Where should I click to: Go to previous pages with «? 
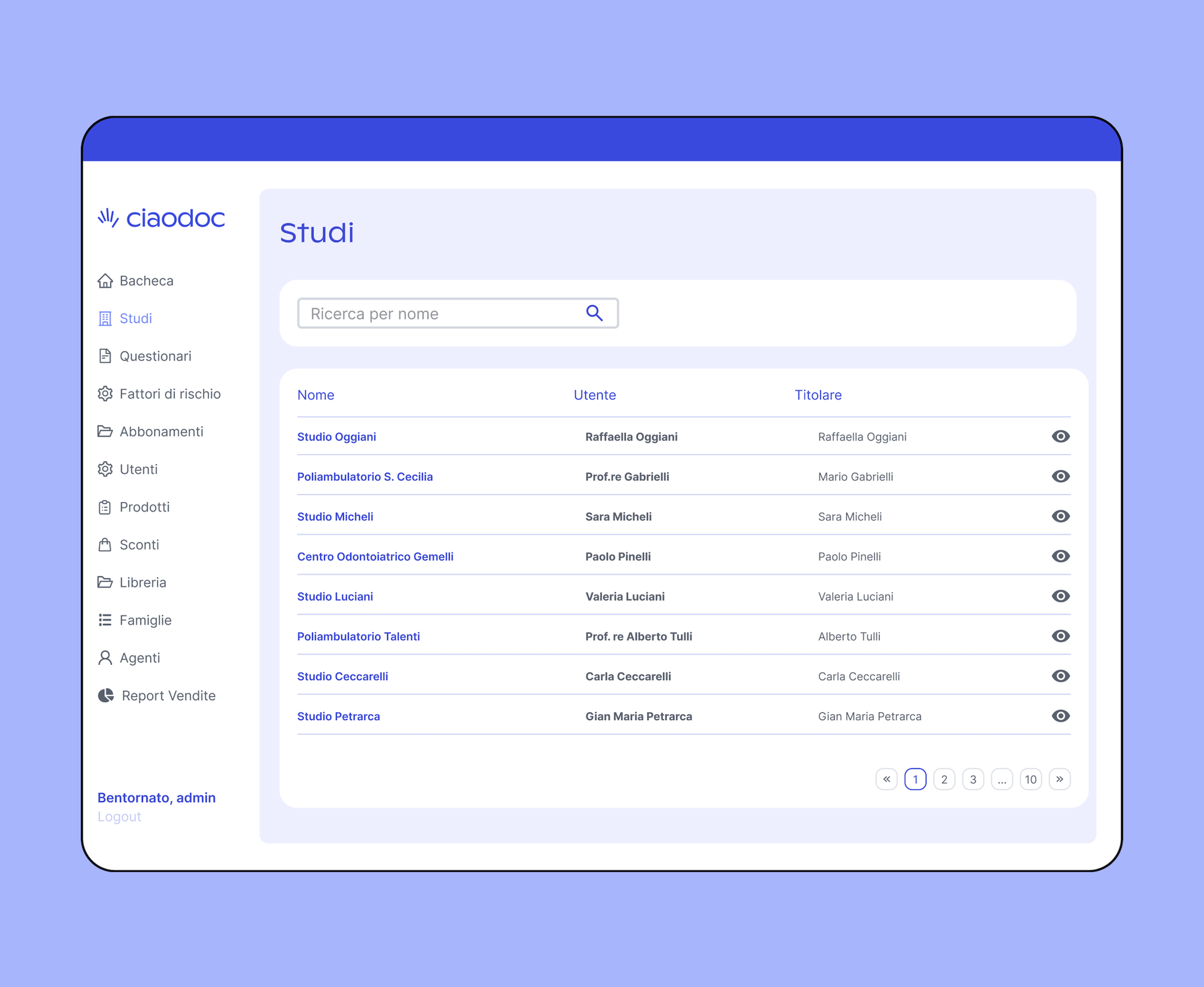[886, 779]
